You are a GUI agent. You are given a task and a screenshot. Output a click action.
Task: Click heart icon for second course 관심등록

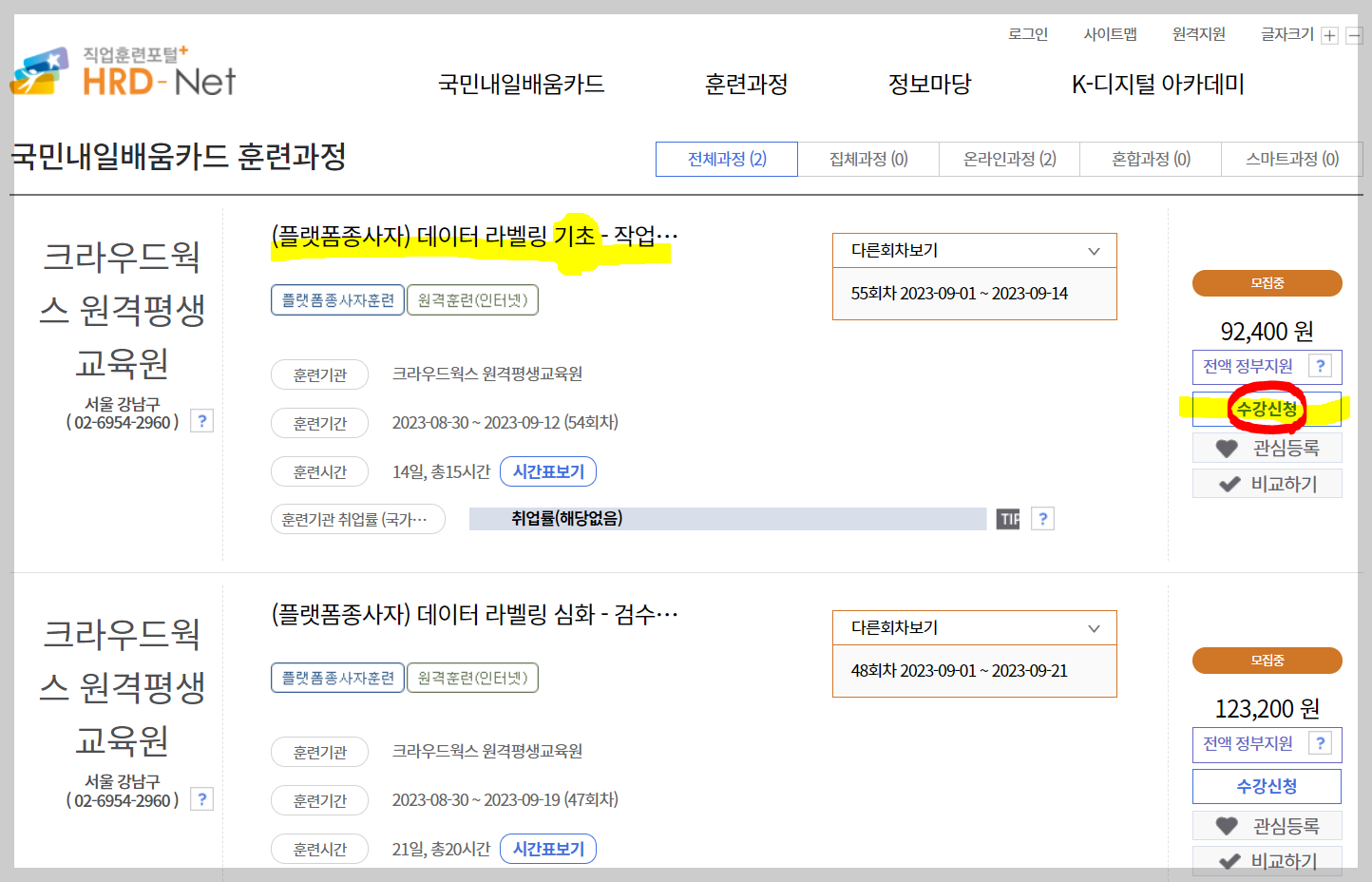(x=1227, y=825)
